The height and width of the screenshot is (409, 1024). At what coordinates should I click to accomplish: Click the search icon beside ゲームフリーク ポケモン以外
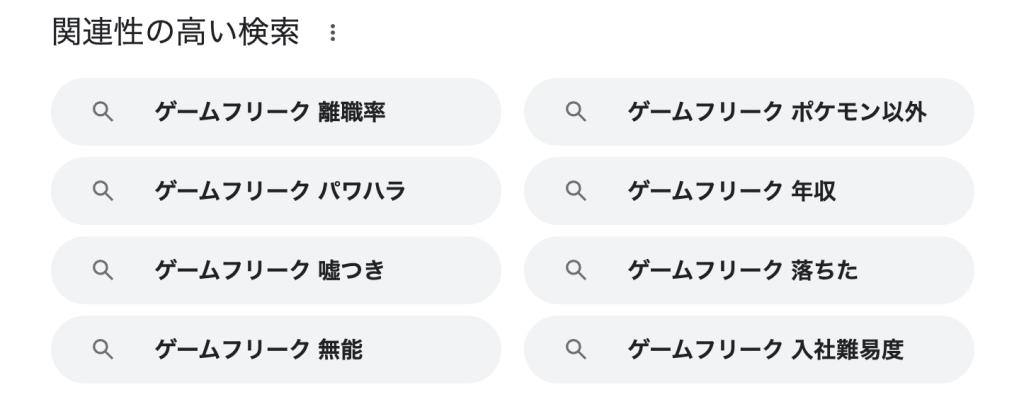click(x=574, y=112)
